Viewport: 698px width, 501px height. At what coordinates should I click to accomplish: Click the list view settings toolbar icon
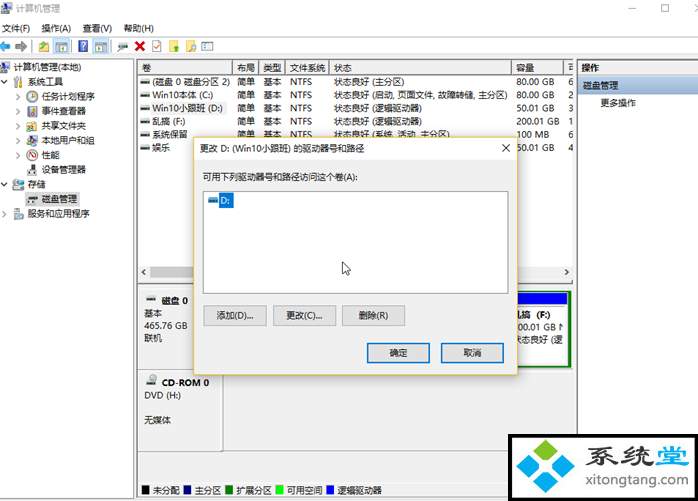207,46
